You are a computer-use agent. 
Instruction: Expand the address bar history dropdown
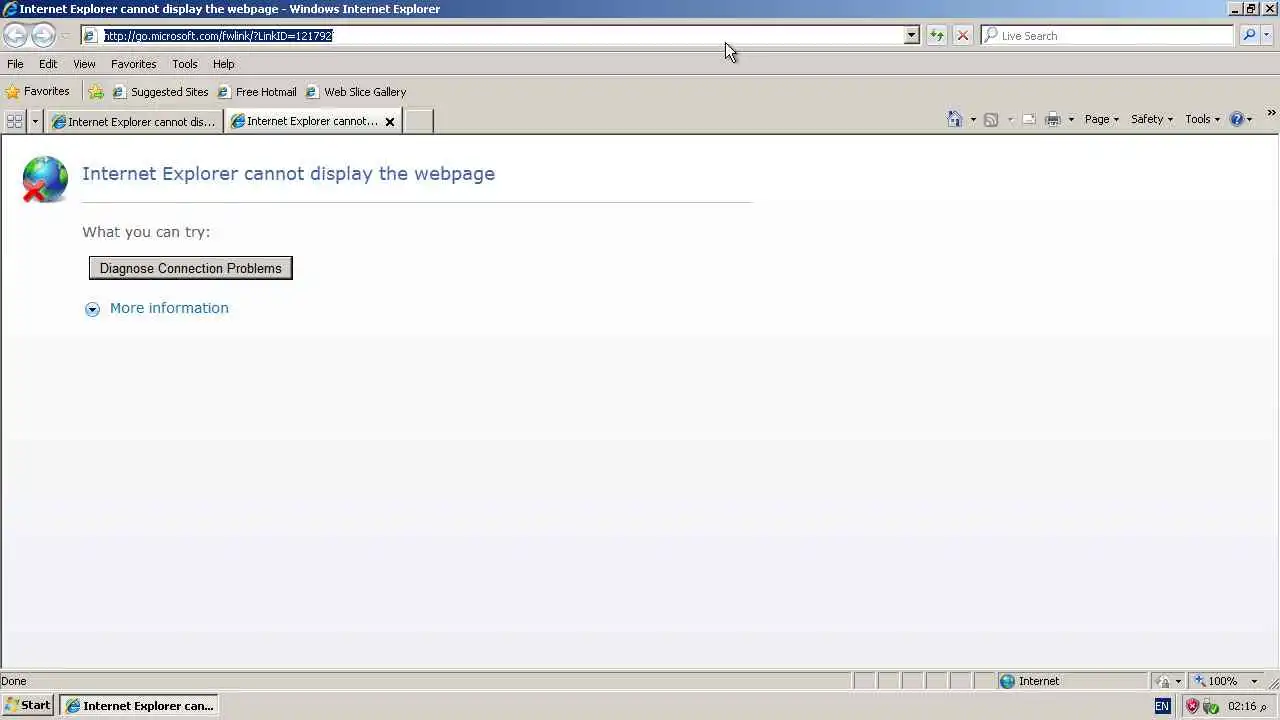point(911,35)
